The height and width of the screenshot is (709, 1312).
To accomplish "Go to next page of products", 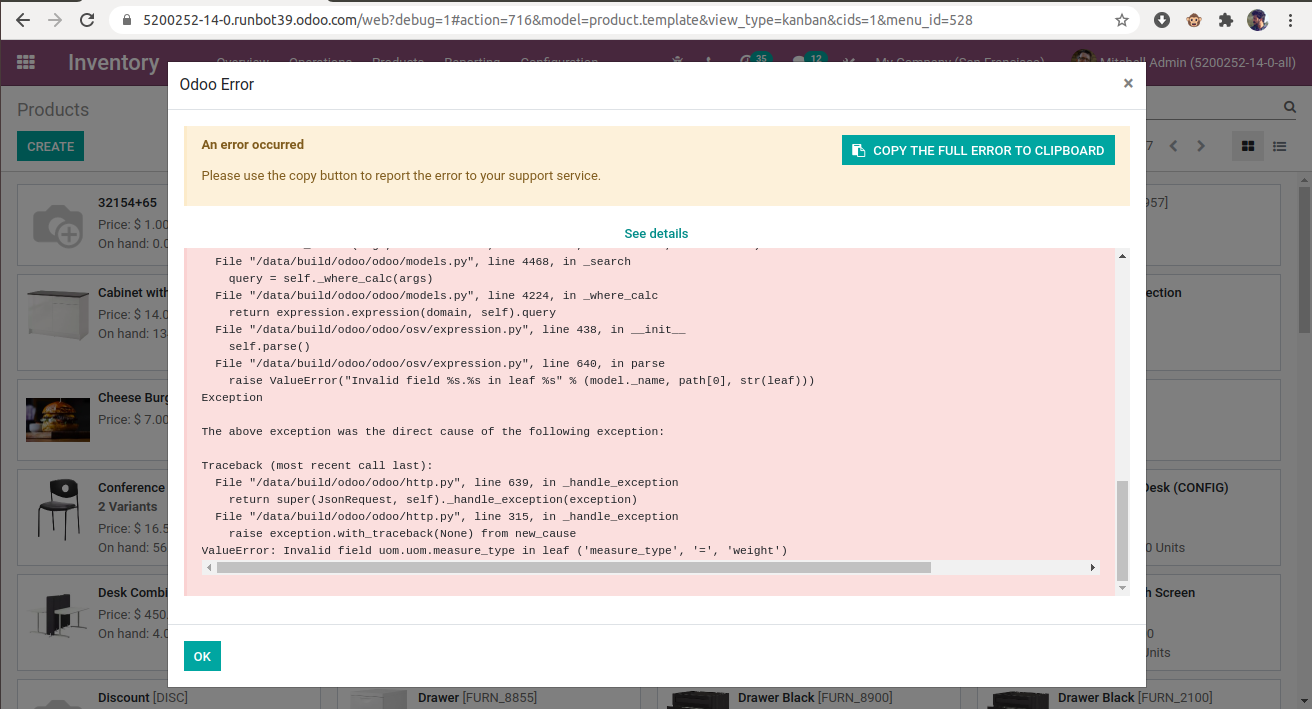I will coord(1201,146).
